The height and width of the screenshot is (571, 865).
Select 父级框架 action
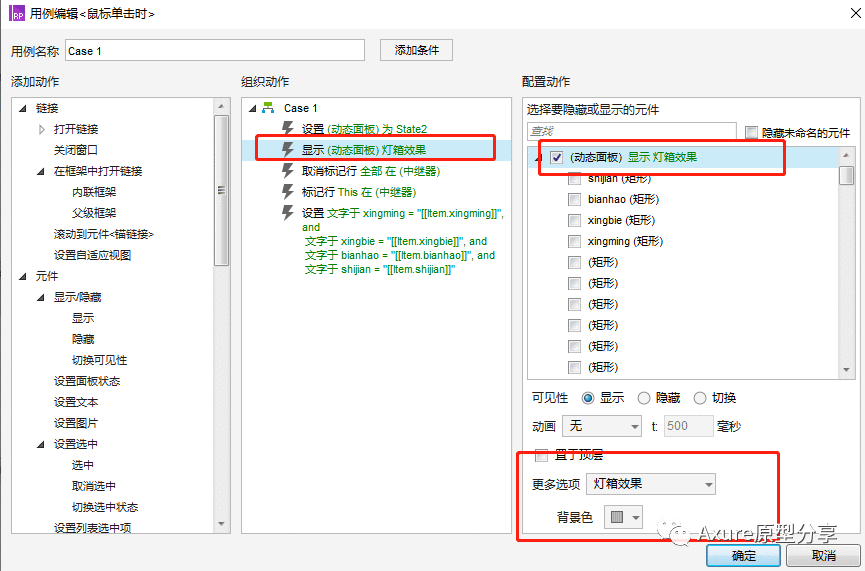click(x=94, y=213)
